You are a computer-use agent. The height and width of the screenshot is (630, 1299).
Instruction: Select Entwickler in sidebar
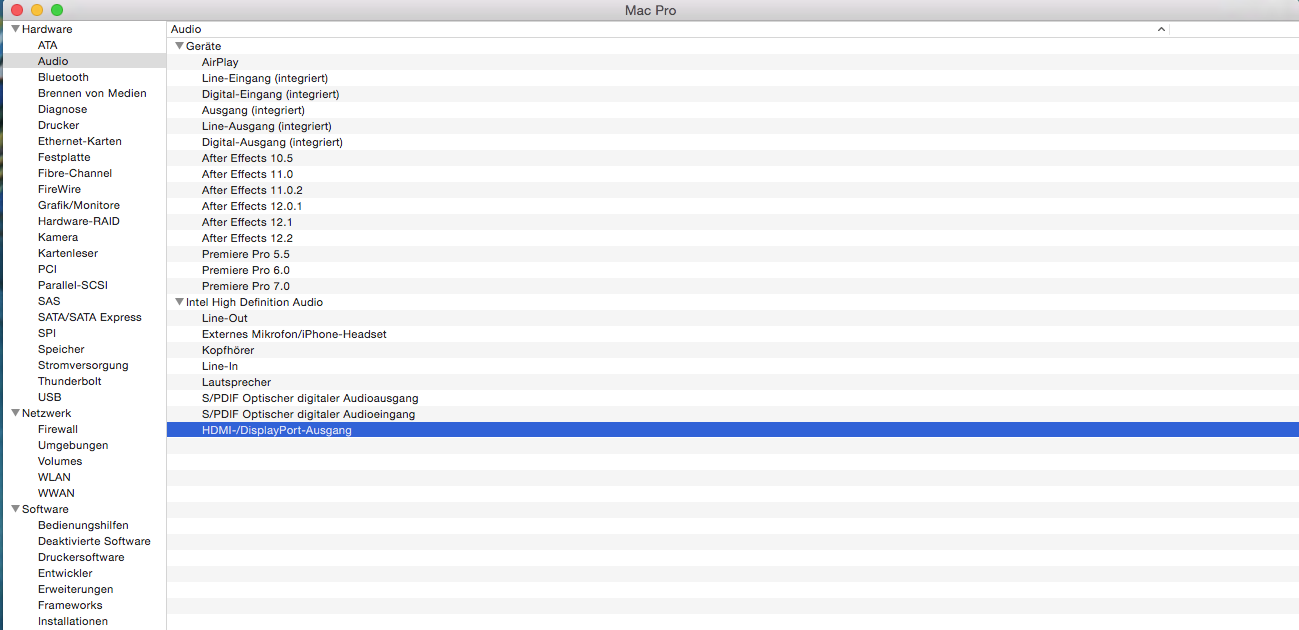pos(65,573)
